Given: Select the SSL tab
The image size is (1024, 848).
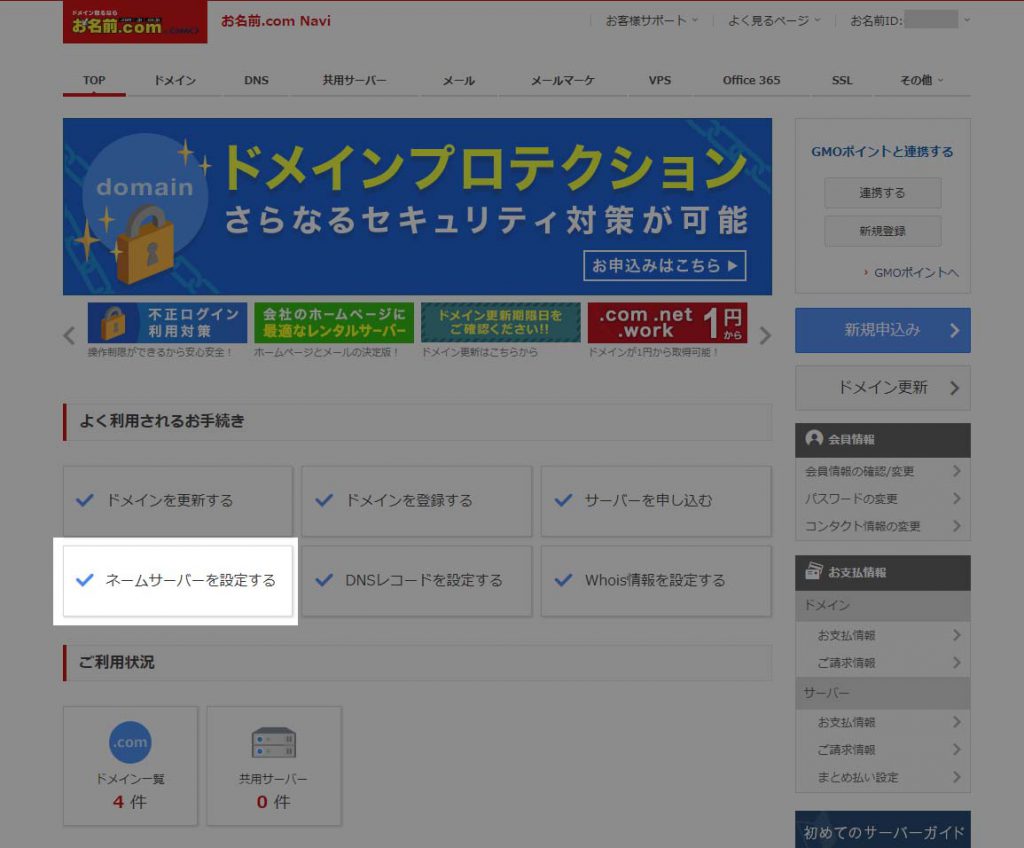Looking at the screenshot, I should (x=842, y=80).
